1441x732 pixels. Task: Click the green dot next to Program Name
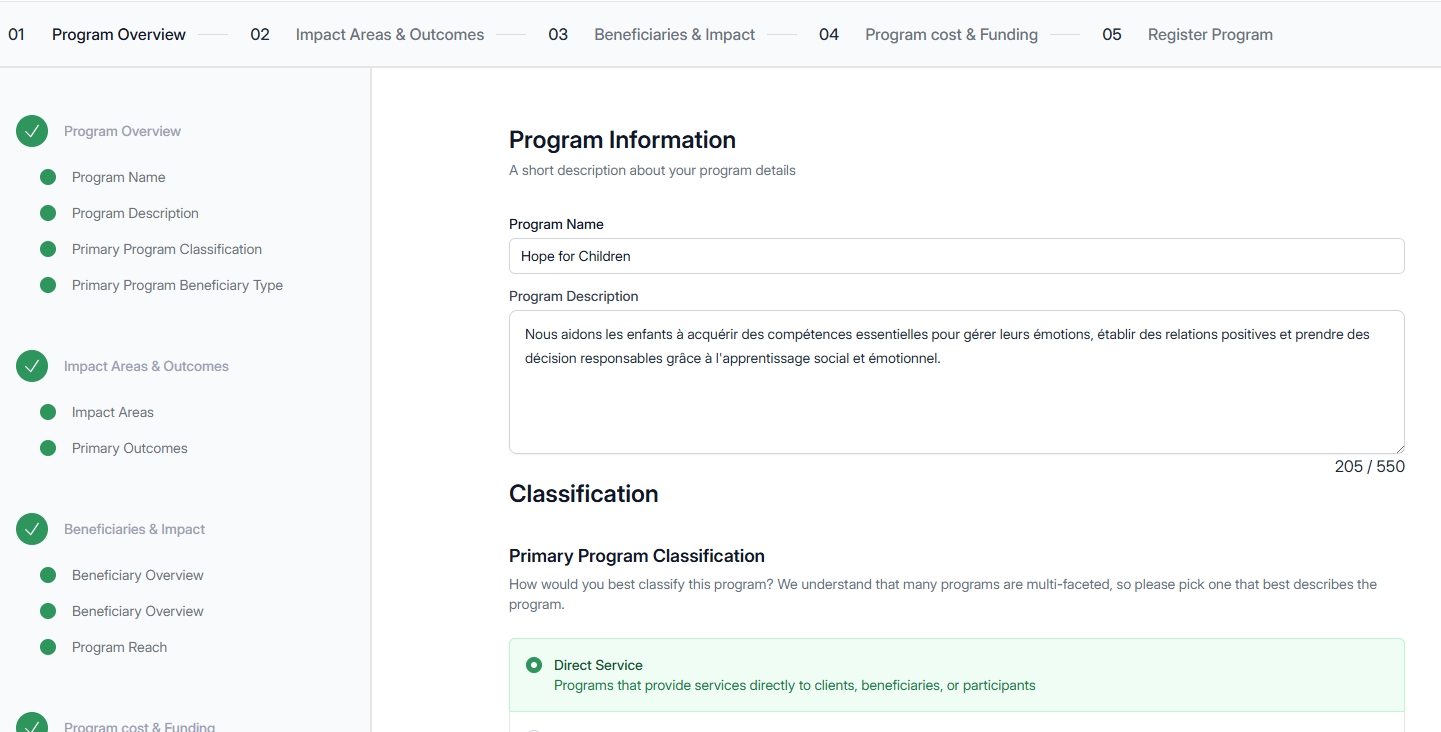48,177
